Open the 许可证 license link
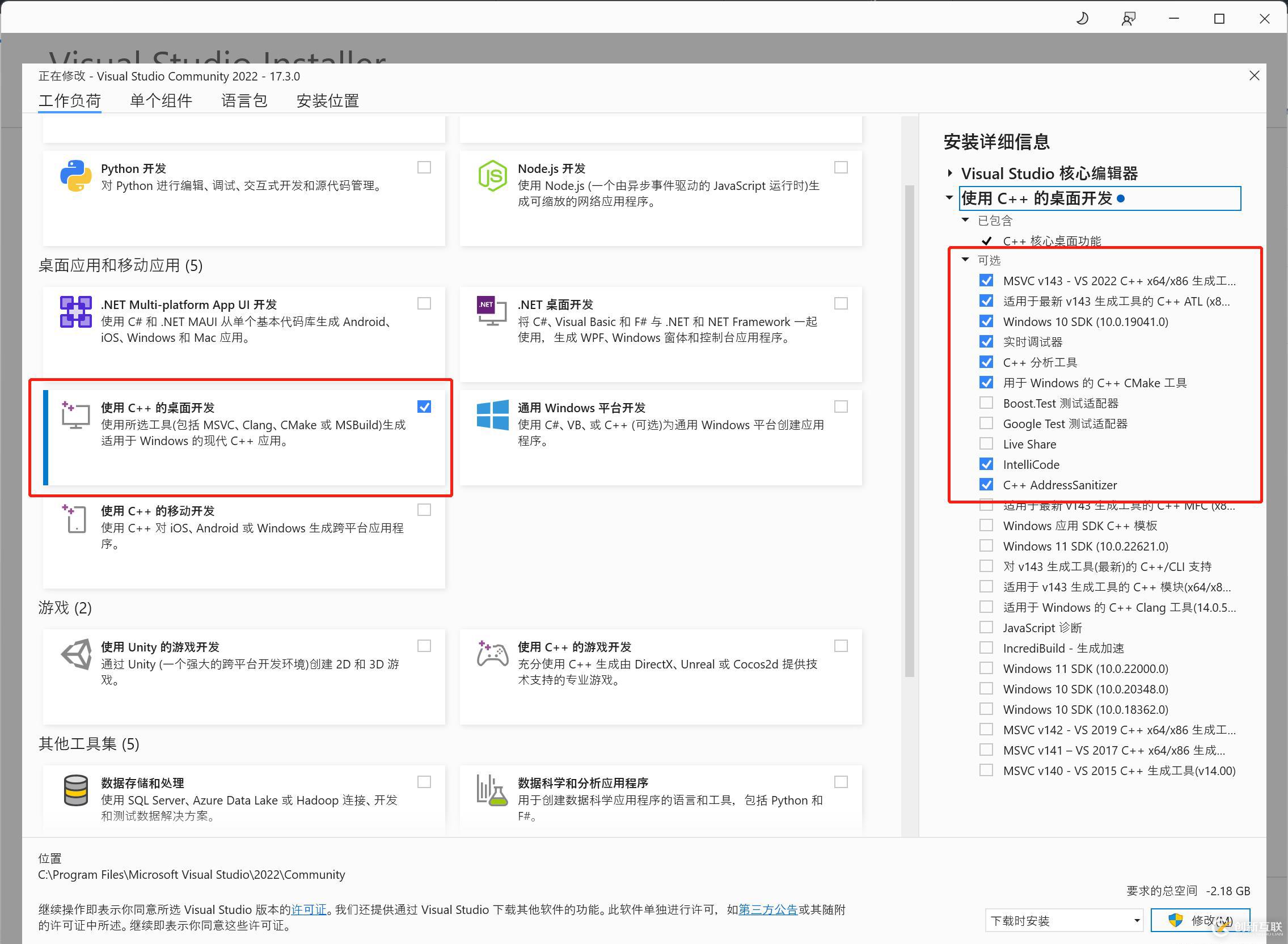 tap(309, 909)
